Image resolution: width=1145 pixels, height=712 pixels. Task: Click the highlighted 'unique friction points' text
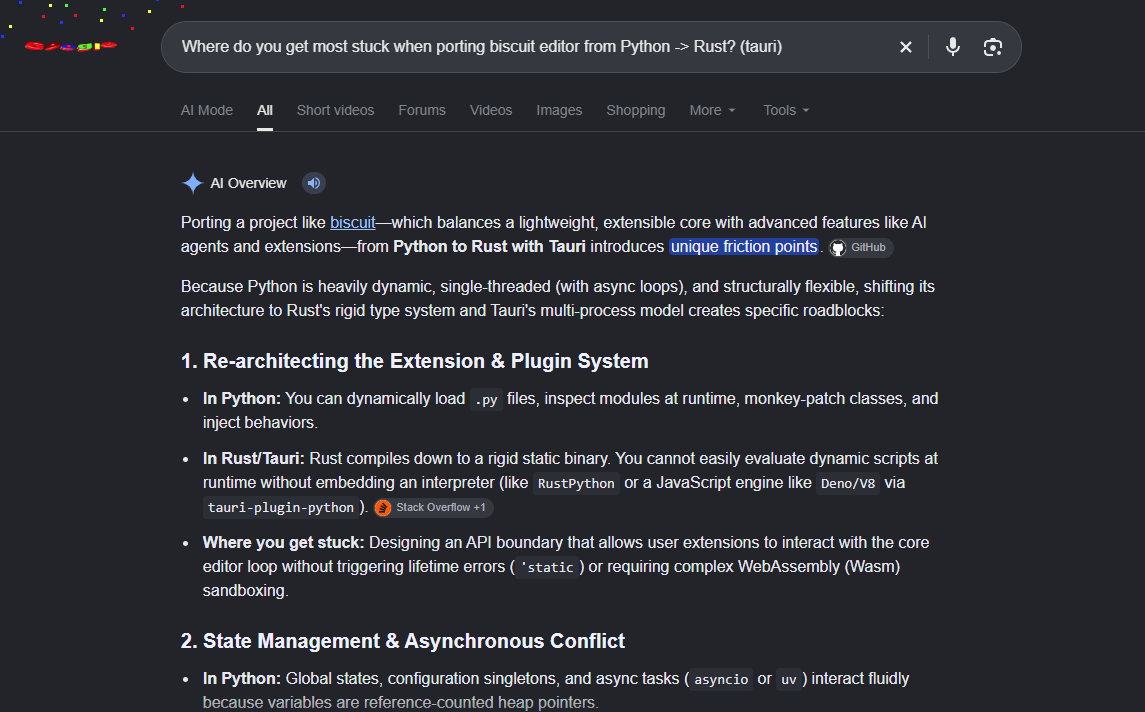click(x=744, y=247)
